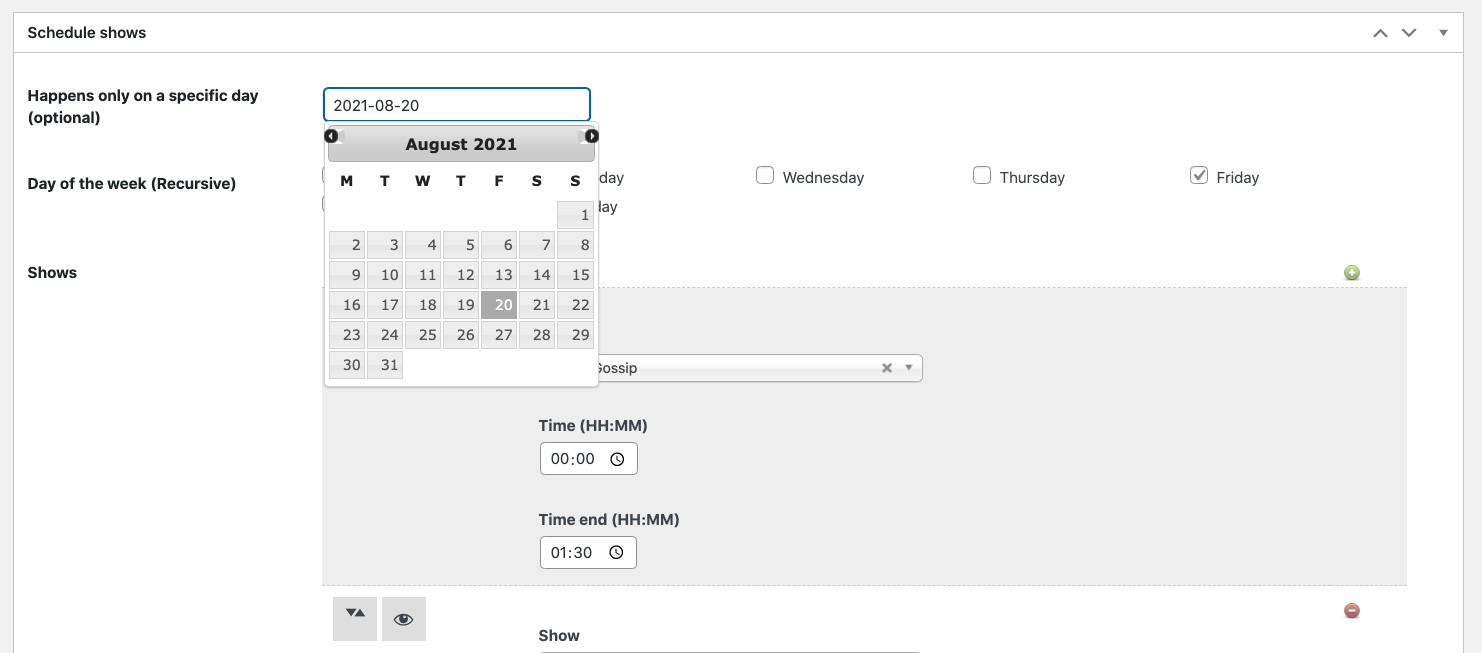Open the Time 00:00 clock picker
The image size is (1482, 653).
pyautogui.click(x=617, y=459)
